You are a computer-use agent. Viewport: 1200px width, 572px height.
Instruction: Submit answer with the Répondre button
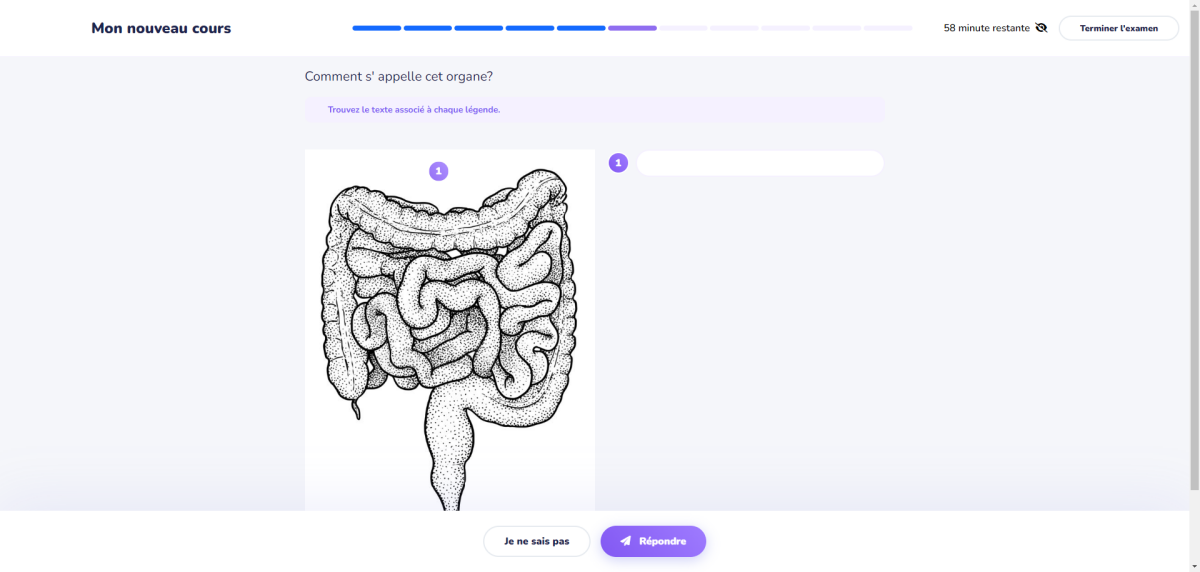click(653, 541)
